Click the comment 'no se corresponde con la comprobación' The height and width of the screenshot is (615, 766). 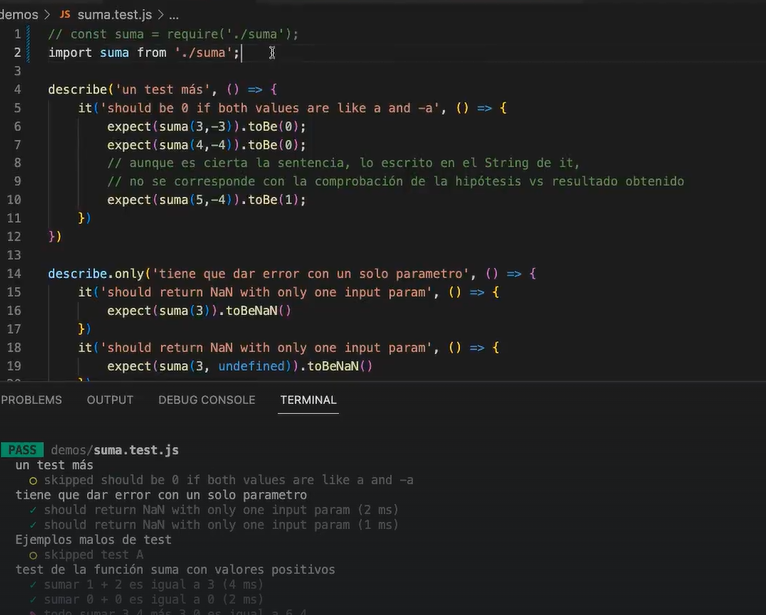[395, 181]
